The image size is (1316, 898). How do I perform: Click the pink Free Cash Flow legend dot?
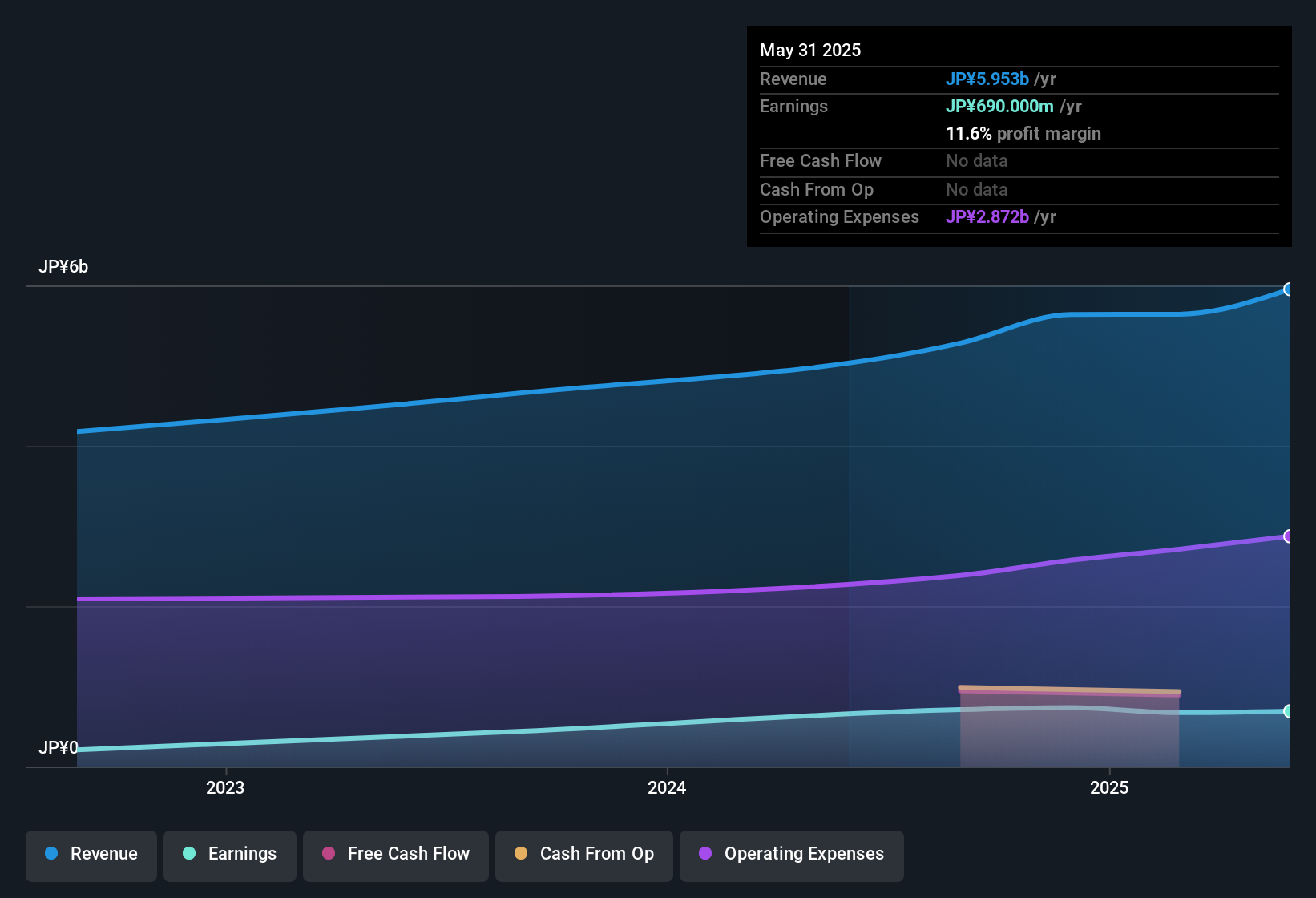[x=329, y=853]
